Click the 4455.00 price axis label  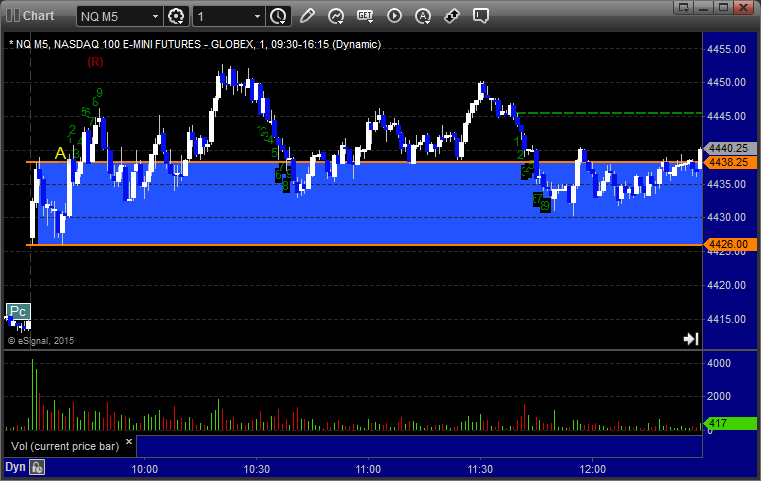pos(727,49)
